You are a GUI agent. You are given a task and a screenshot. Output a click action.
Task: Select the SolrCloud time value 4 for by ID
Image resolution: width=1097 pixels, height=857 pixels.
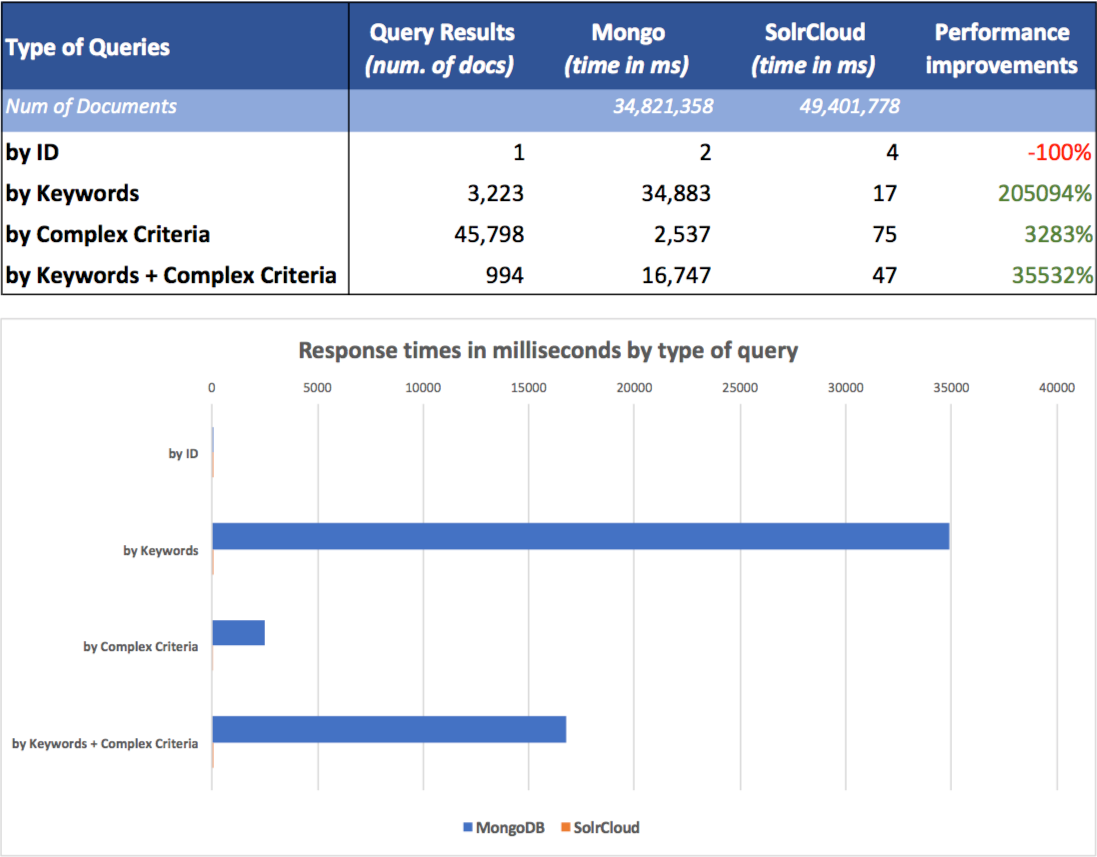click(892, 153)
